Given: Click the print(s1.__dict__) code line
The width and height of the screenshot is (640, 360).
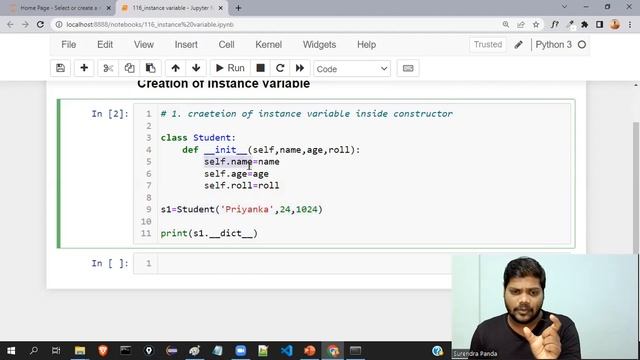Looking at the screenshot, I should pyautogui.click(x=209, y=233).
